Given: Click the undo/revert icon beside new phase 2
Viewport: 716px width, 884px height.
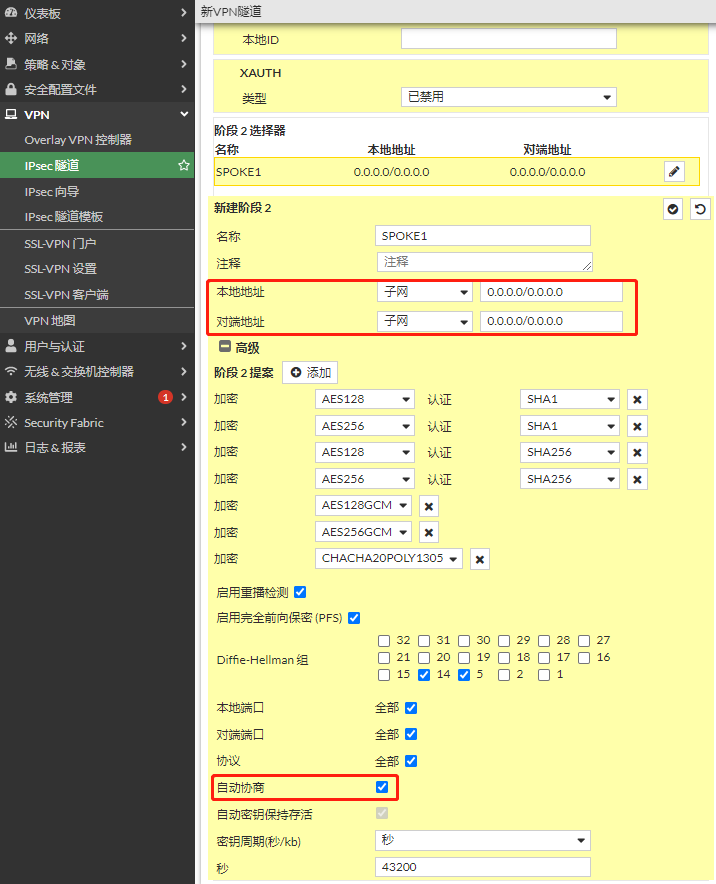Looking at the screenshot, I should click(700, 209).
